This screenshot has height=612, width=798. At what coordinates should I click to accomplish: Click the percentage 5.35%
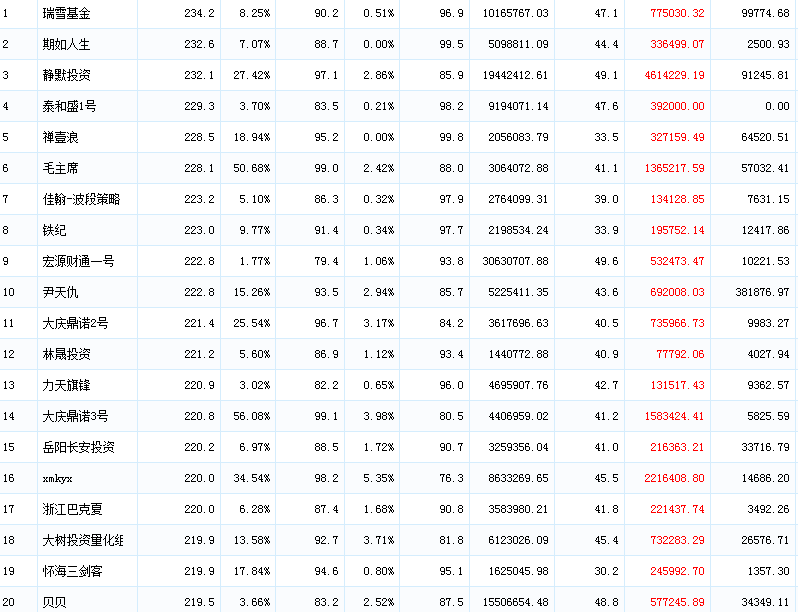[x=379, y=479]
